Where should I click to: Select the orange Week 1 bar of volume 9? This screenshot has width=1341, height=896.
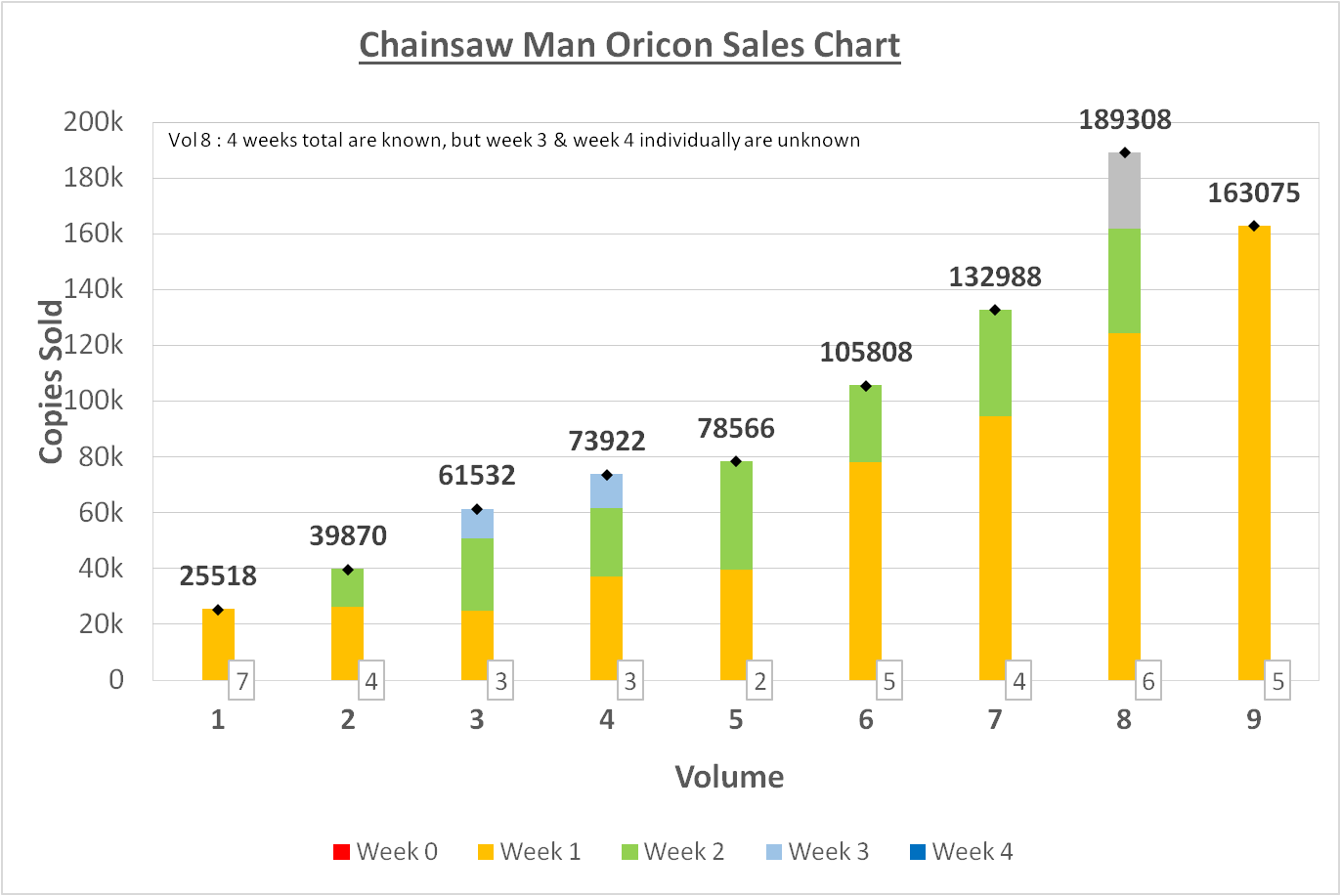click(1254, 452)
